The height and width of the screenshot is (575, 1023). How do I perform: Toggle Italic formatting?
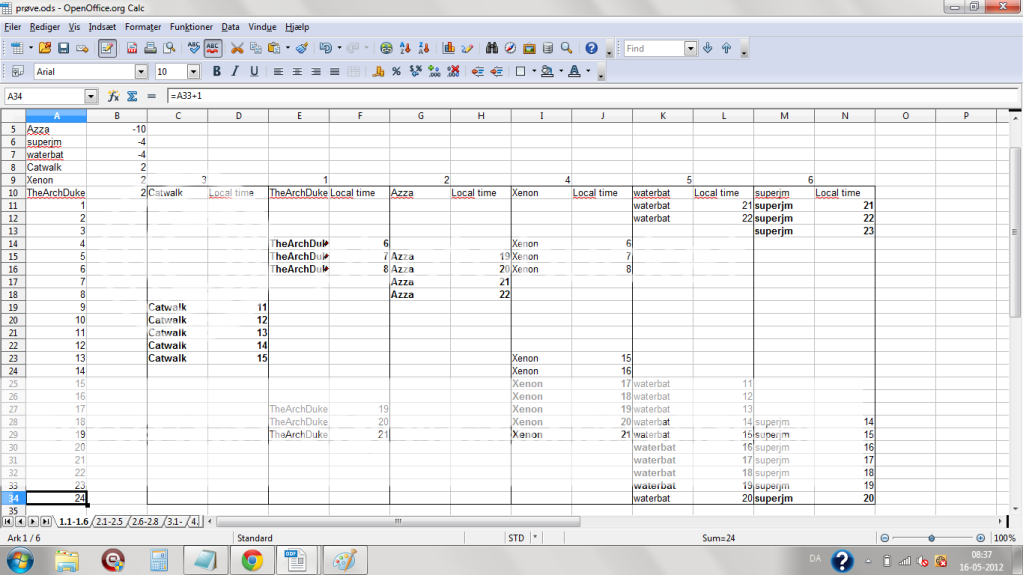(x=235, y=72)
